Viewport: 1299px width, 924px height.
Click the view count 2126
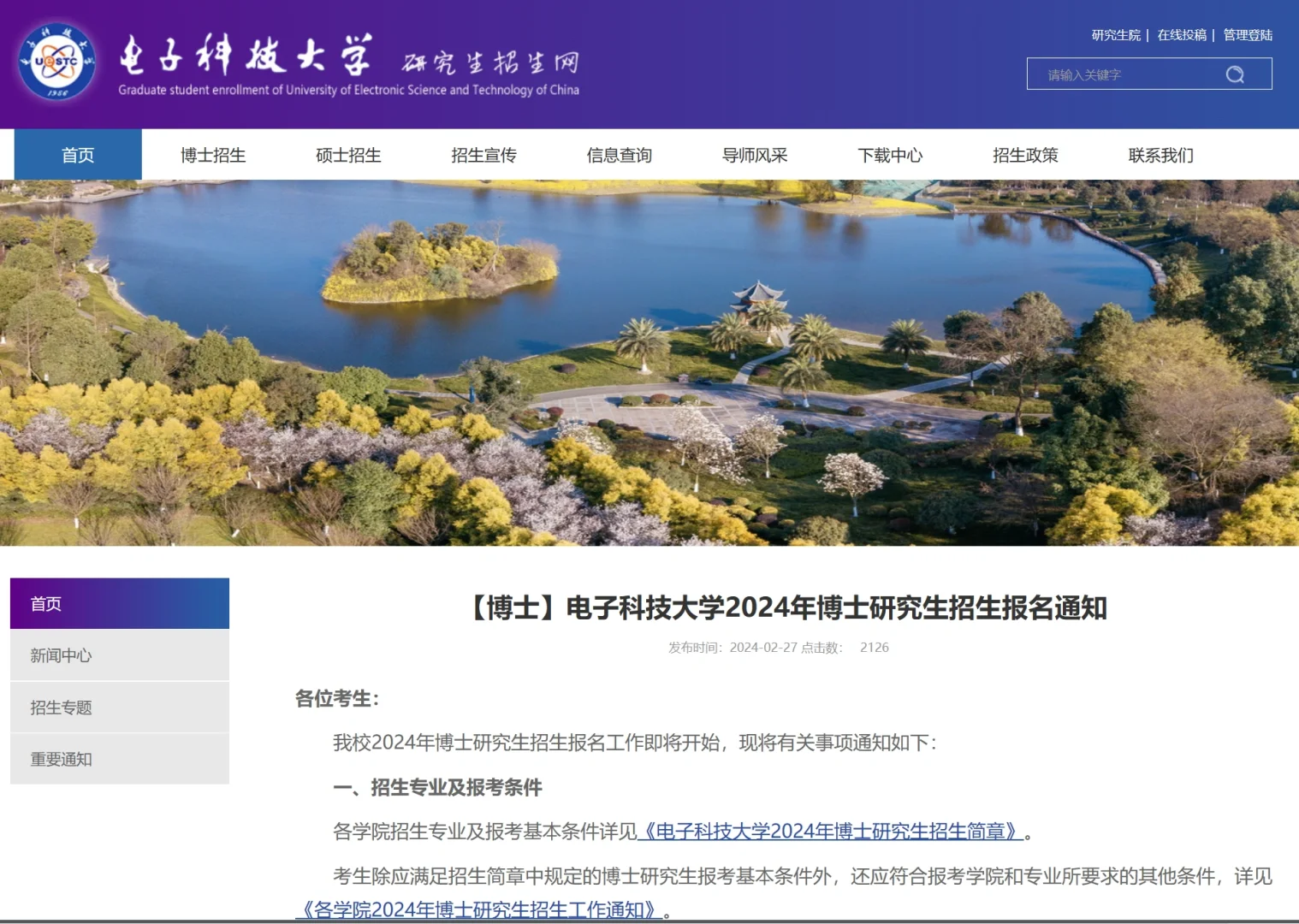[875, 648]
